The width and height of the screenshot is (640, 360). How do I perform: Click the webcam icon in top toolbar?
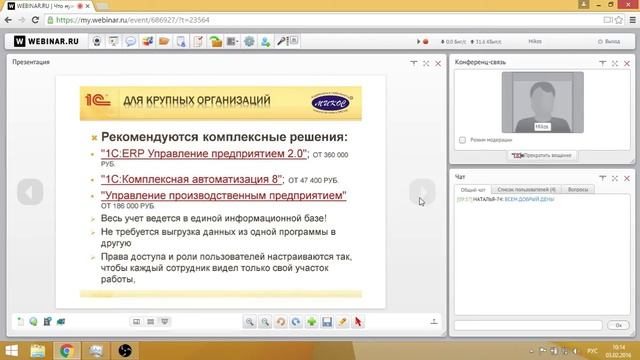coord(97,41)
